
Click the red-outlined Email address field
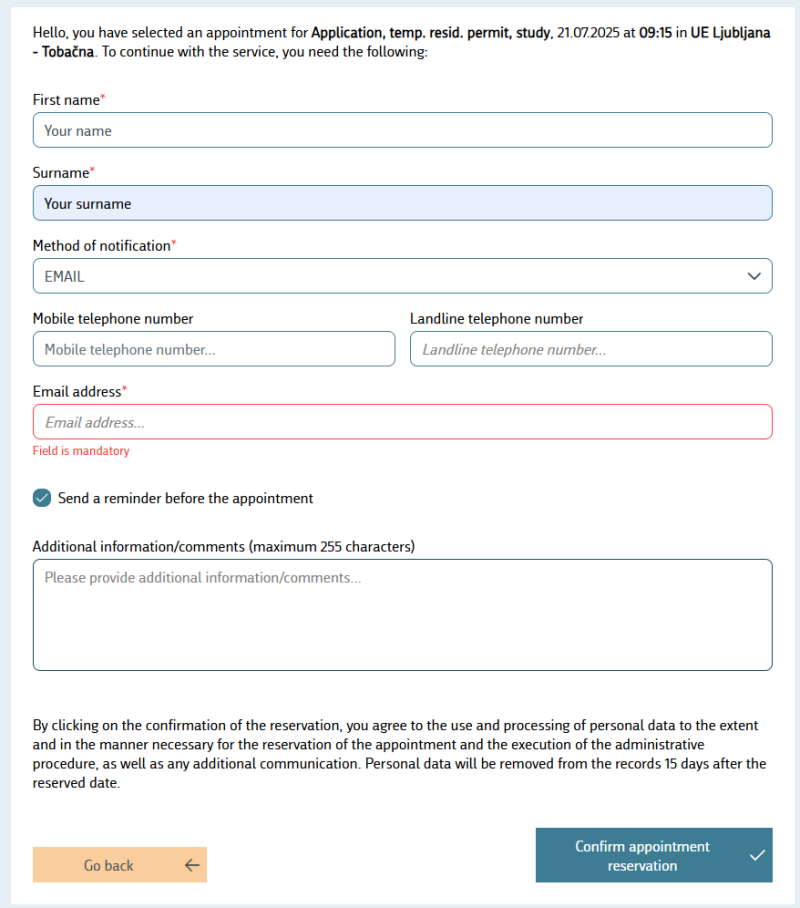(x=403, y=422)
